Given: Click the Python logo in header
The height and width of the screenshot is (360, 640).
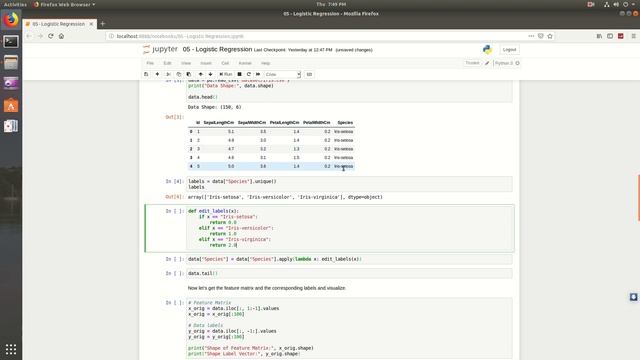Looking at the screenshot, I should point(487,49).
